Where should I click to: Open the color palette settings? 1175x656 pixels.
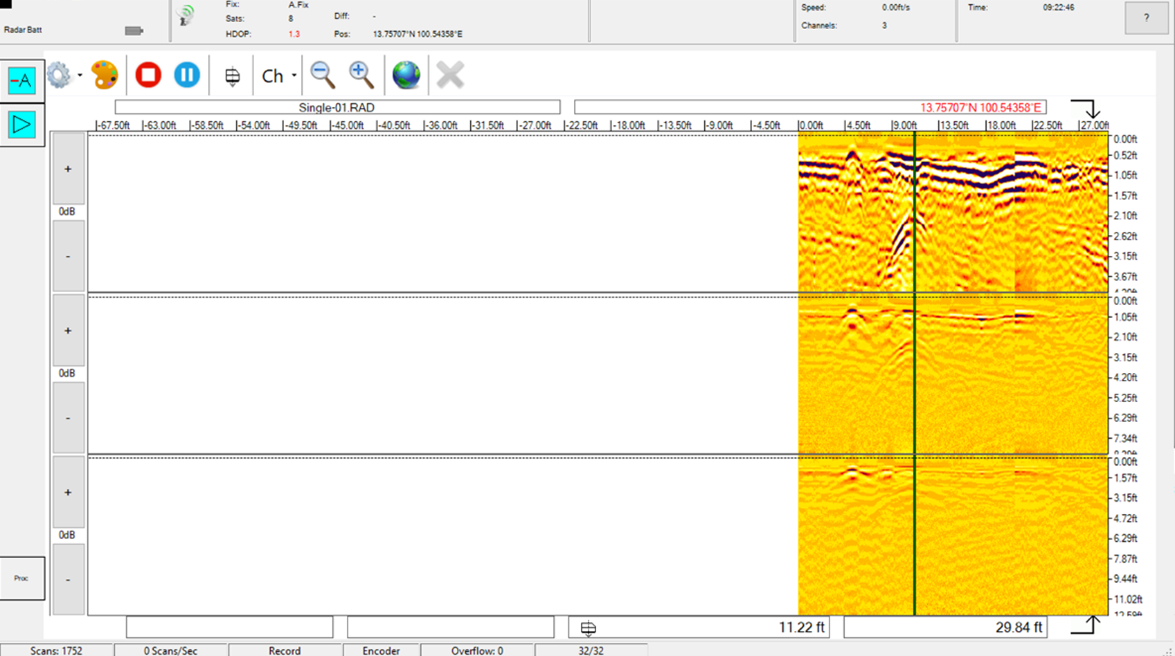104,75
